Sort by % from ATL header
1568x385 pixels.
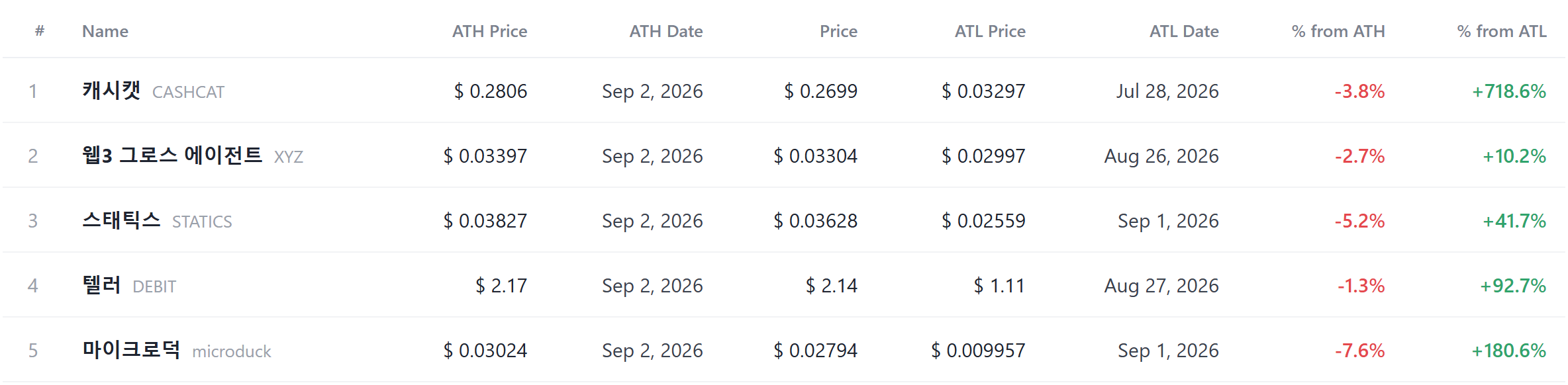[1502, 31]
